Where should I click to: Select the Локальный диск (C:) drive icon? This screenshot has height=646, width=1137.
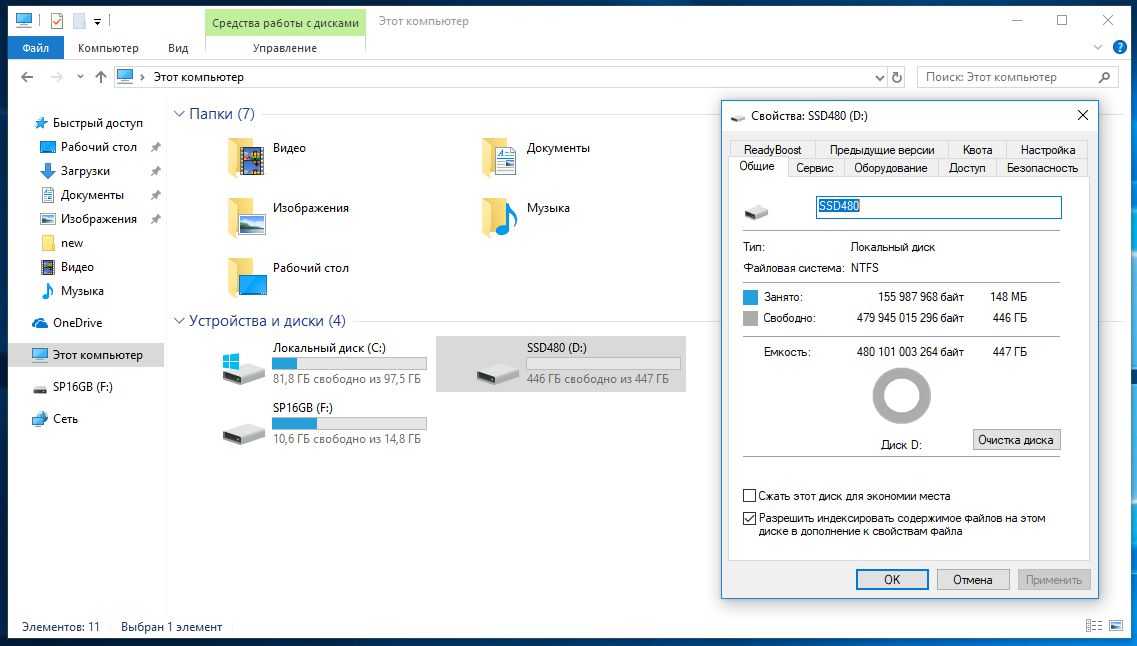pyautogui.click(x=244, y=368)
